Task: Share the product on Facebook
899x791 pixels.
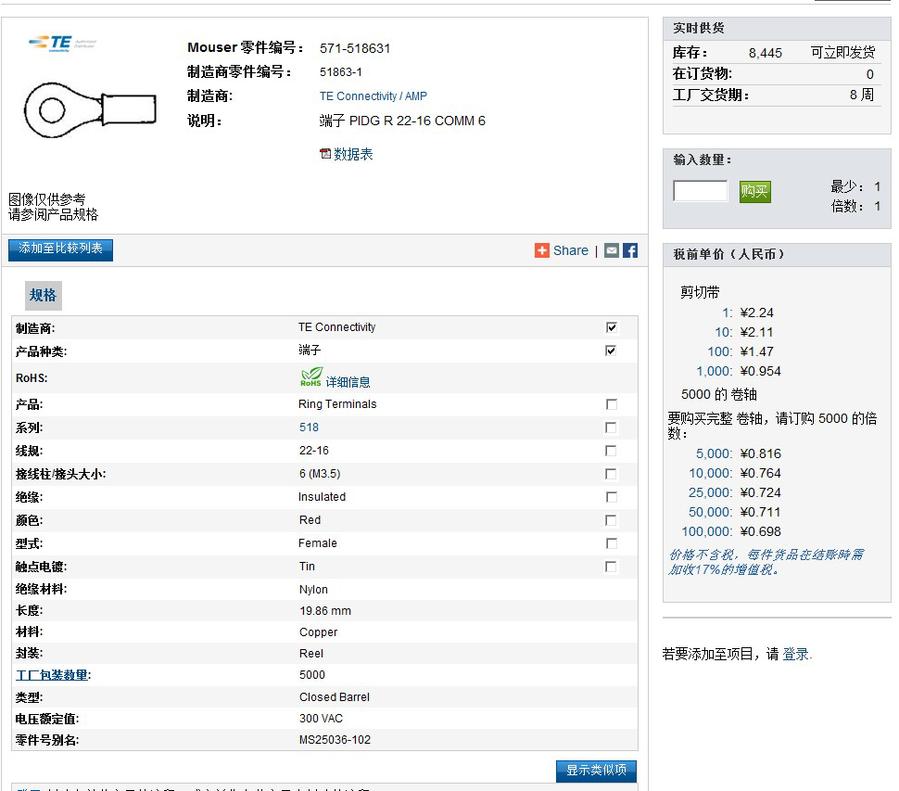Action: 630,251
